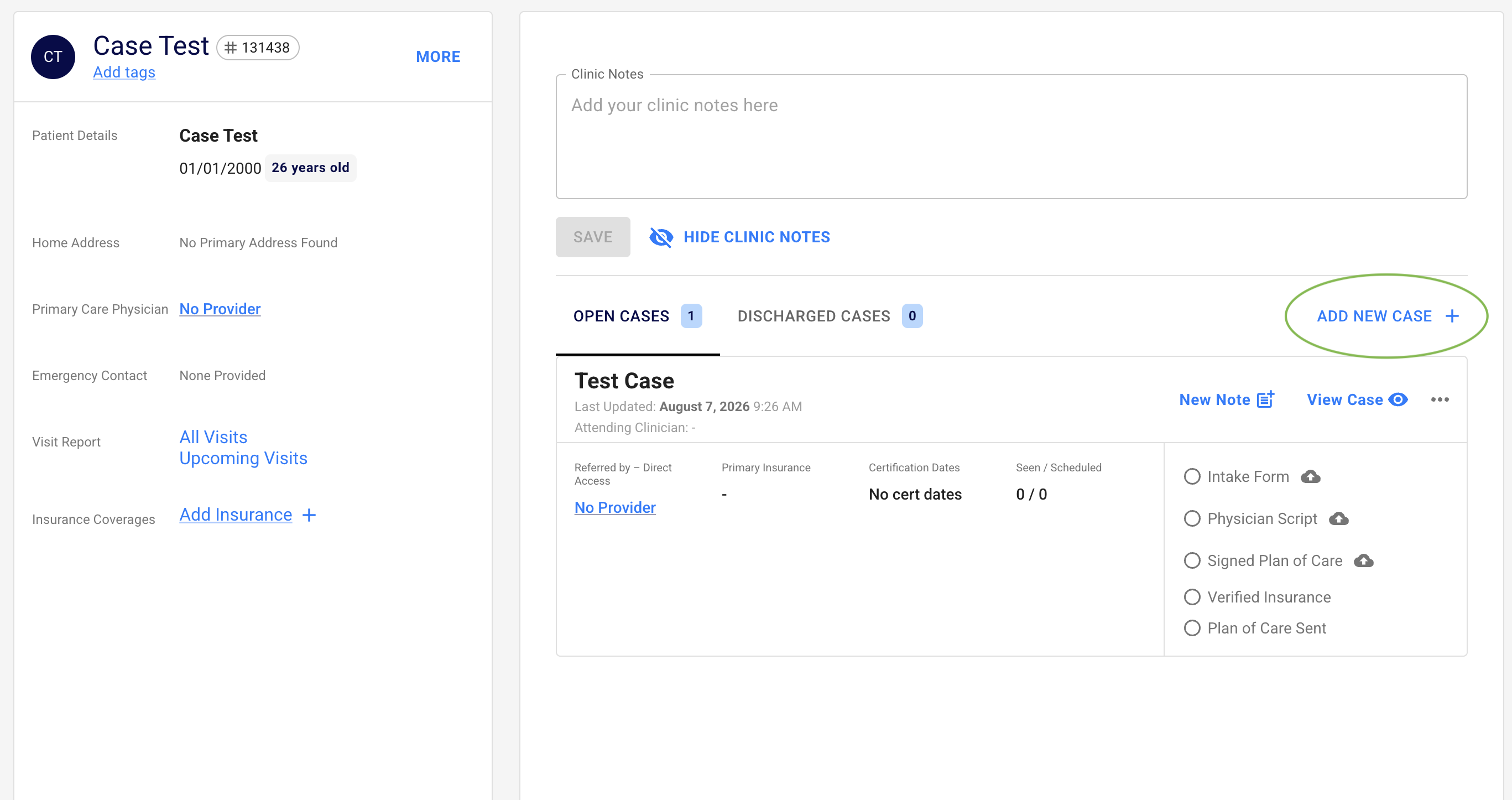Open No Provider under Primary Care Physician
The height and width of the screenshot is (800, 1512).
220,309
